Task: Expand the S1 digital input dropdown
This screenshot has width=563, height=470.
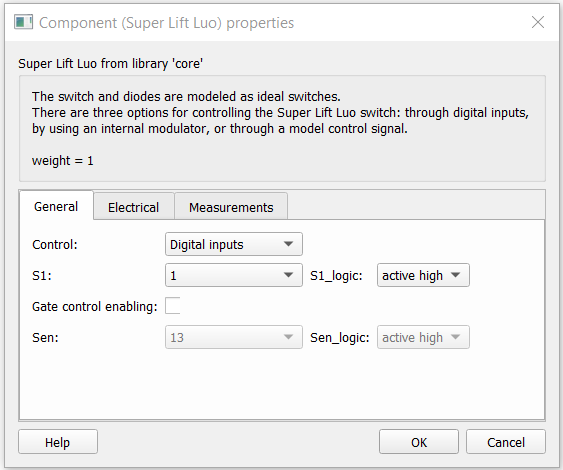Action: click(234, 275)
